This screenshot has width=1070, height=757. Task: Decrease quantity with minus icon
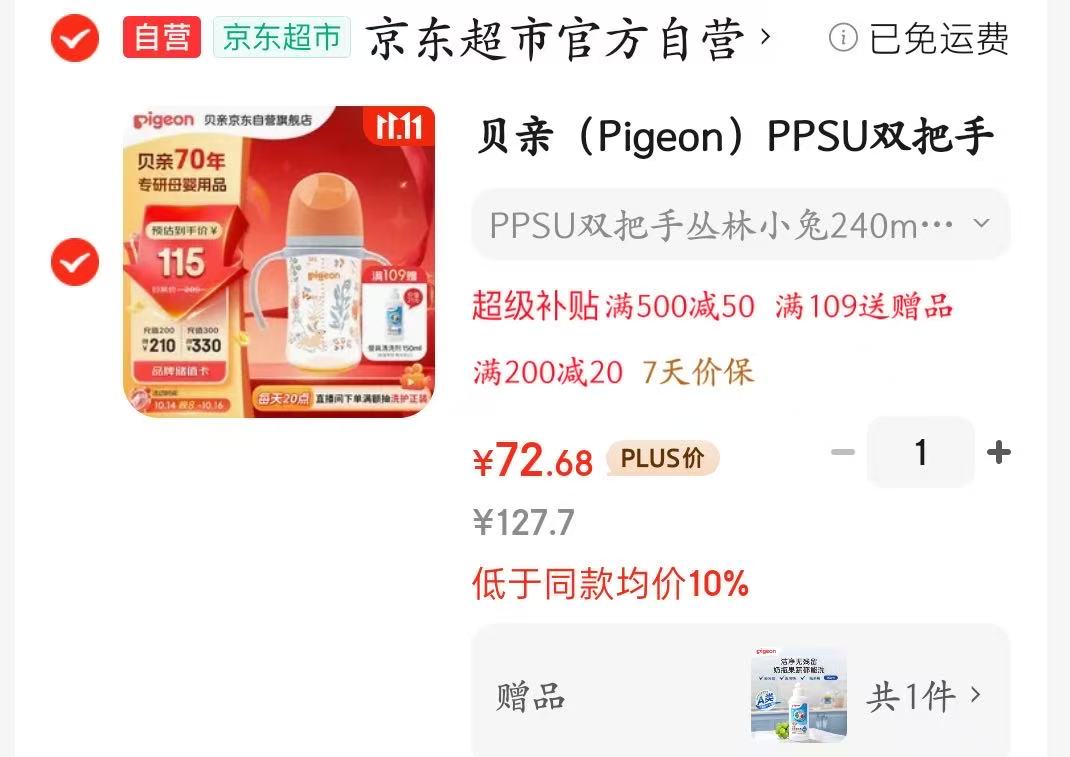[843, 452]
